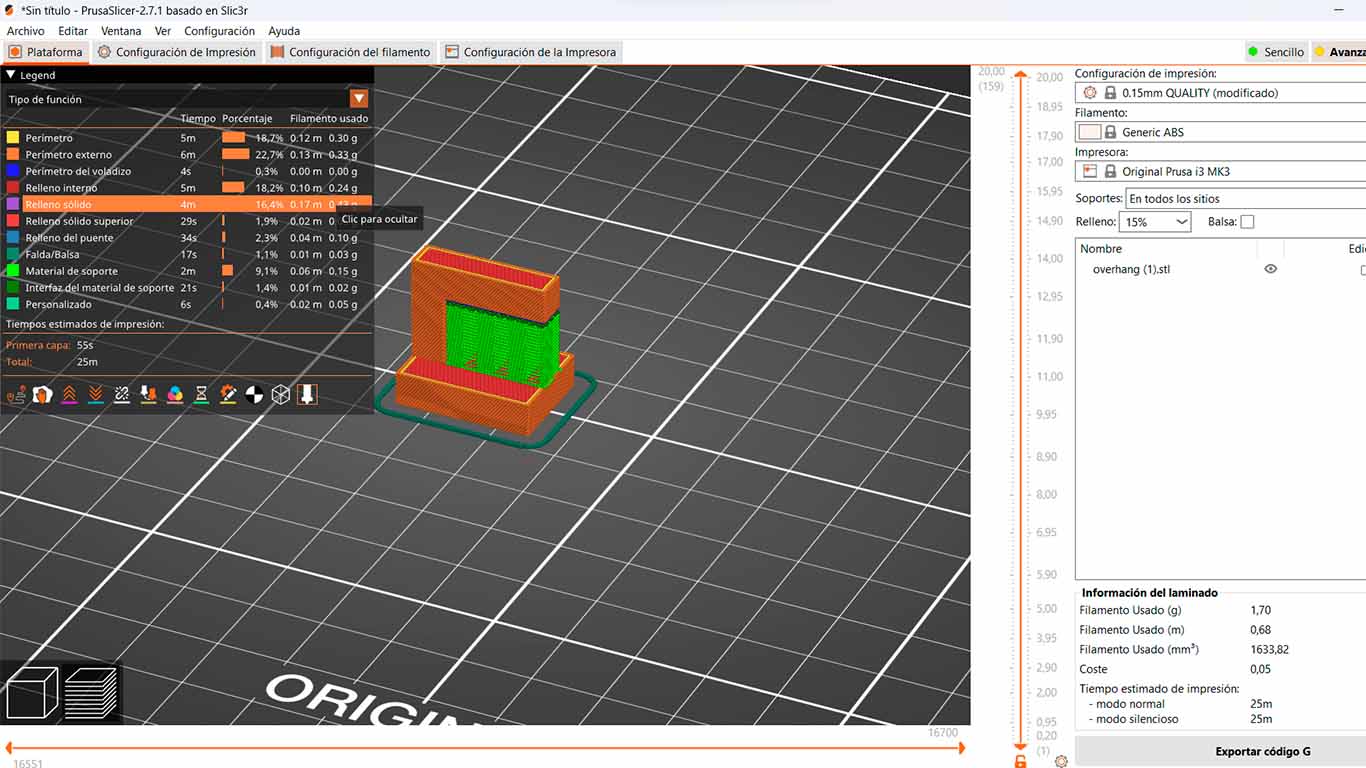Open Editar menu
The width and height of the screenshot is (1366, 768).
(x=73, y=31)
